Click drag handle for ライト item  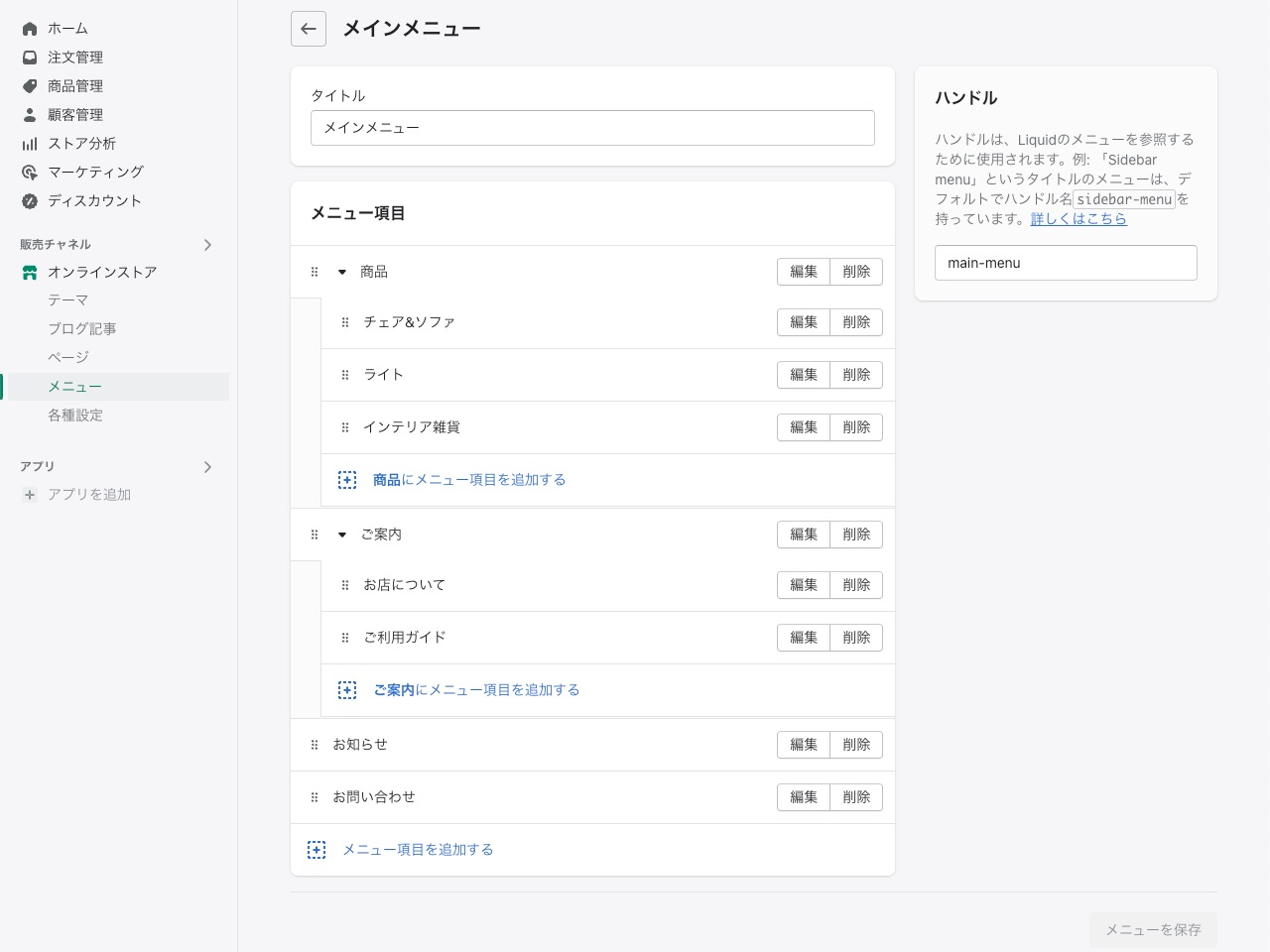(x=345, y=375)
